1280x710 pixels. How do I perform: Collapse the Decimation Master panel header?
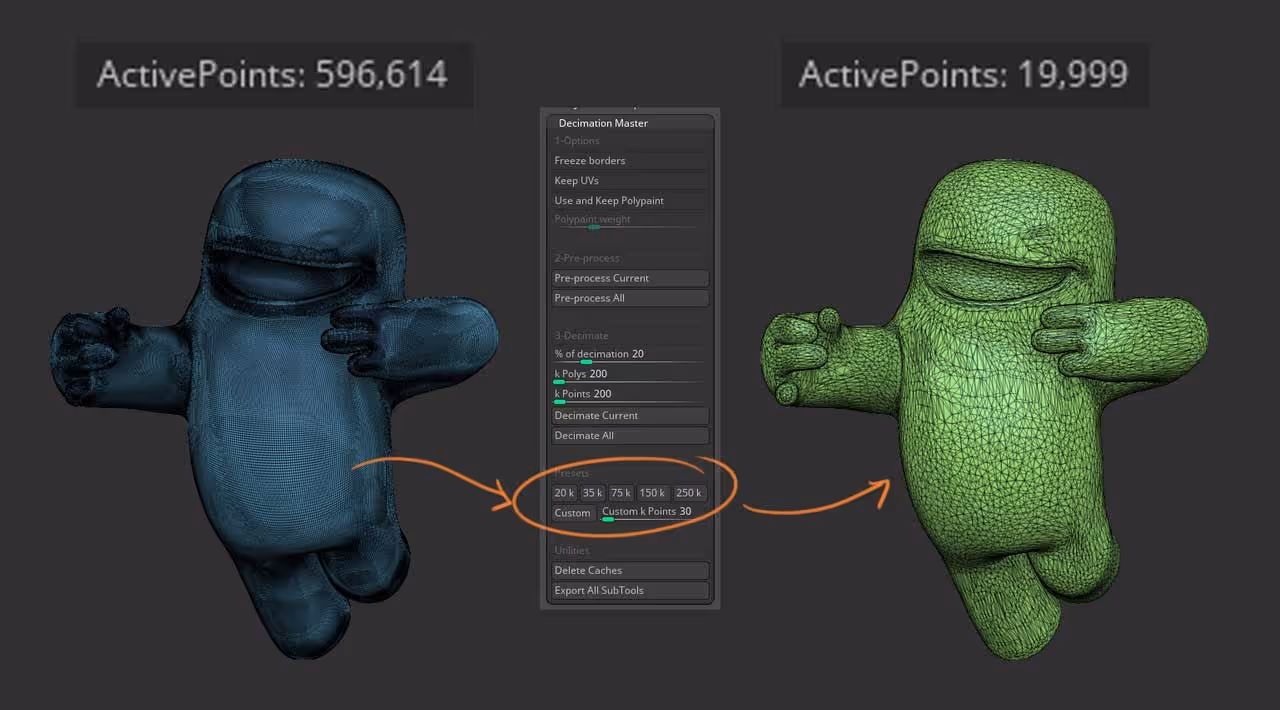coord(630,123)
